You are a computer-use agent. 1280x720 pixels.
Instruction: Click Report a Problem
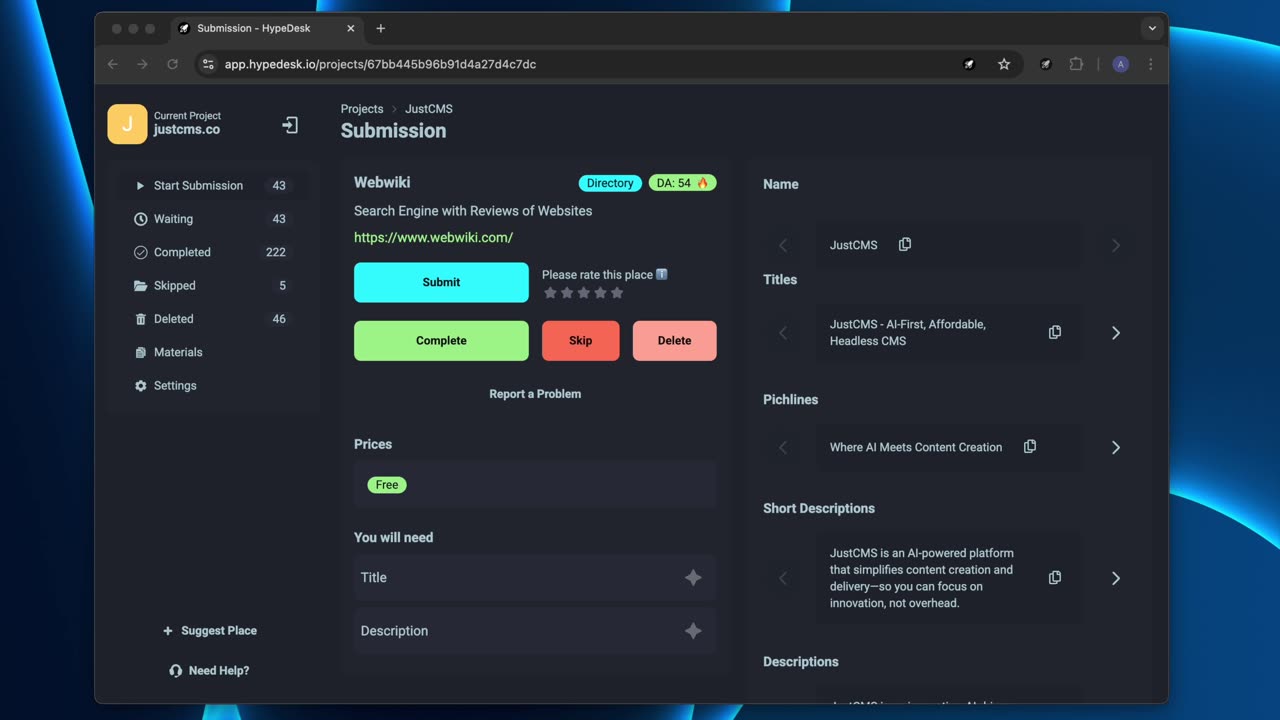coord(535,394)
